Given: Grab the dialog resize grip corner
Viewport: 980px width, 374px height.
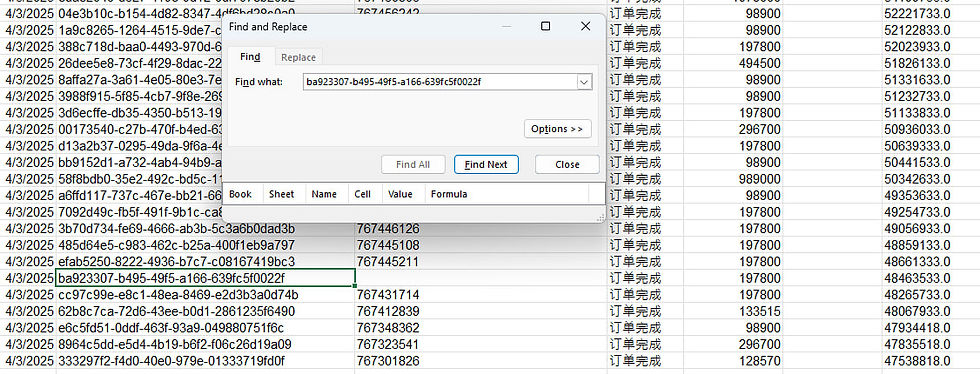Looking at the screenshot, I should tap(601, 218).
